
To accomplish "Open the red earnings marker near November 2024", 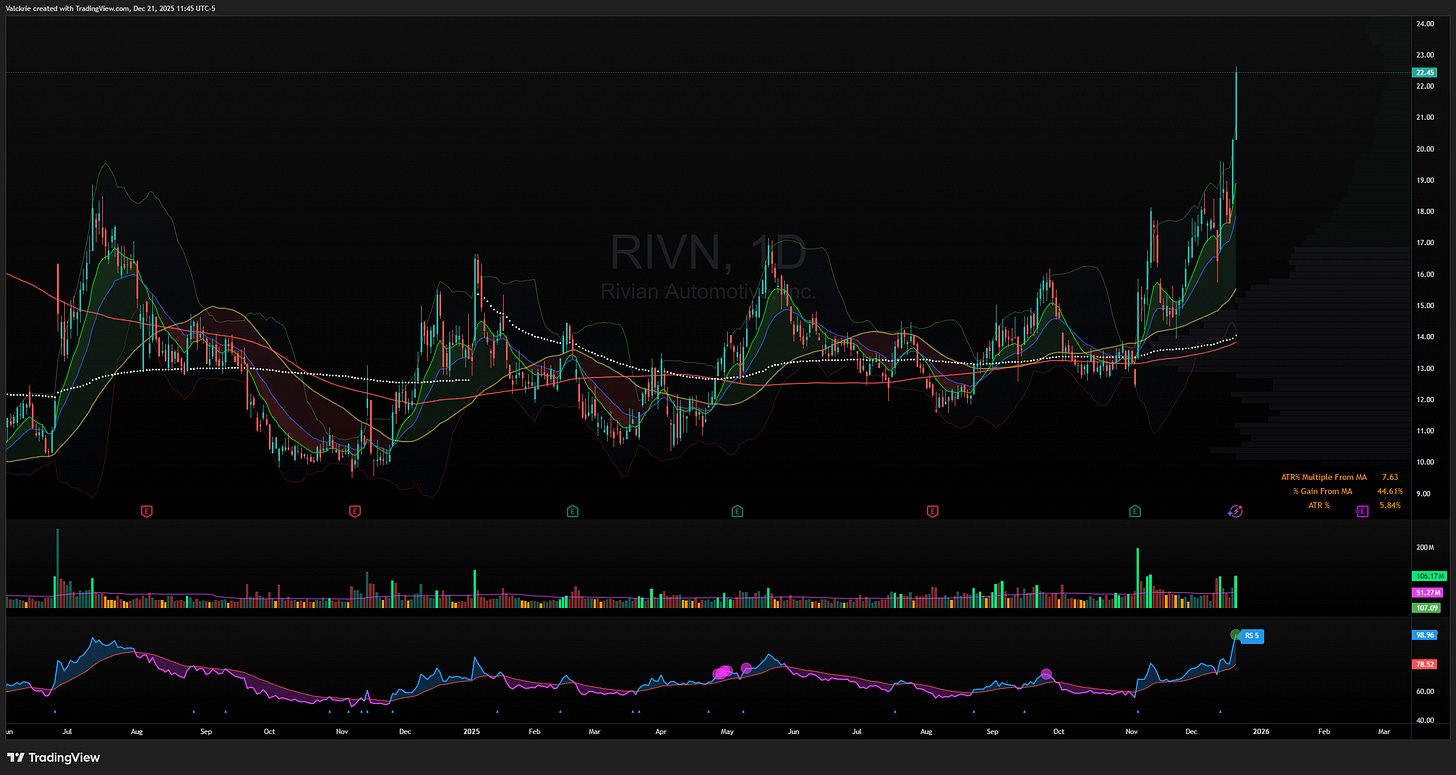I will 354,511.
